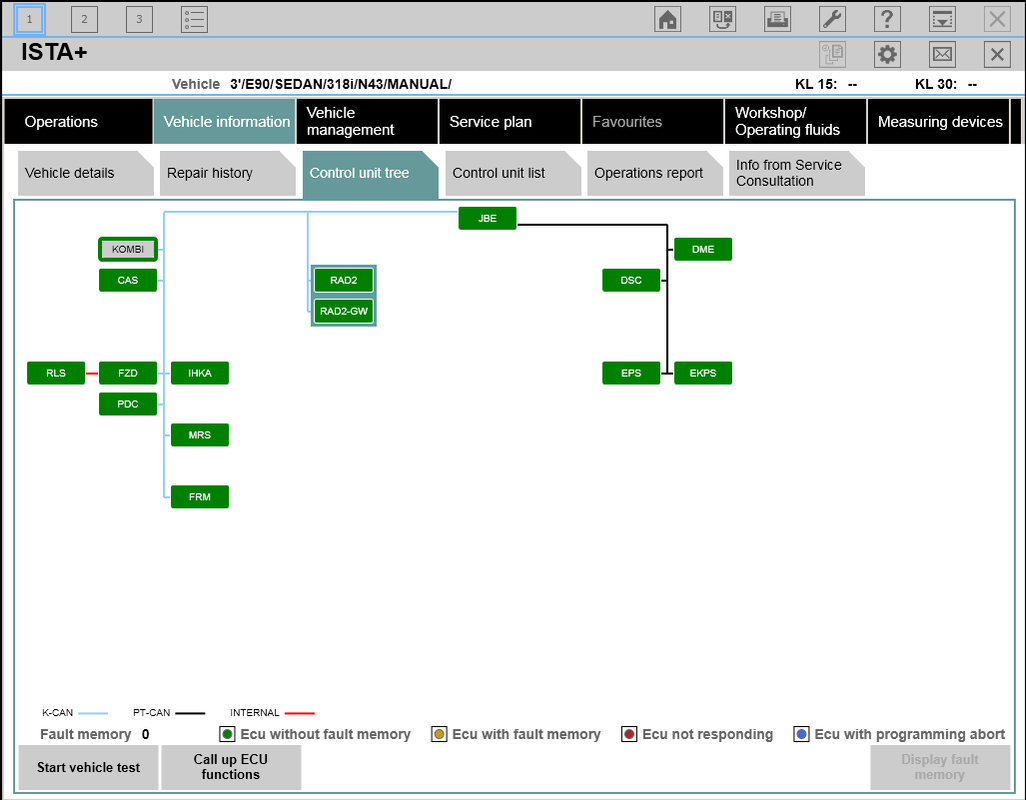Open the Measuring devices menu
The image size is (1026, 800).
tap(938, 122)
